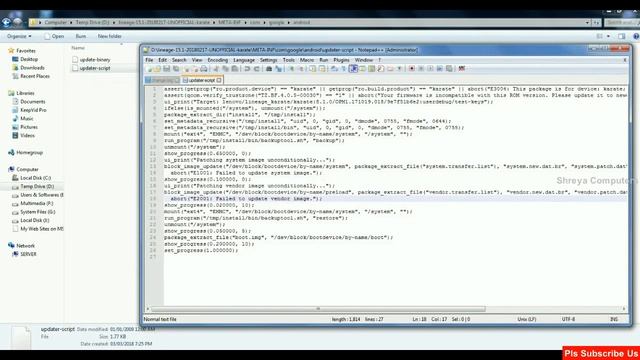Viewport: 640px width, 360px height.
Task: Open the Notepad++ File menu
Action: [x=149, y=60]
